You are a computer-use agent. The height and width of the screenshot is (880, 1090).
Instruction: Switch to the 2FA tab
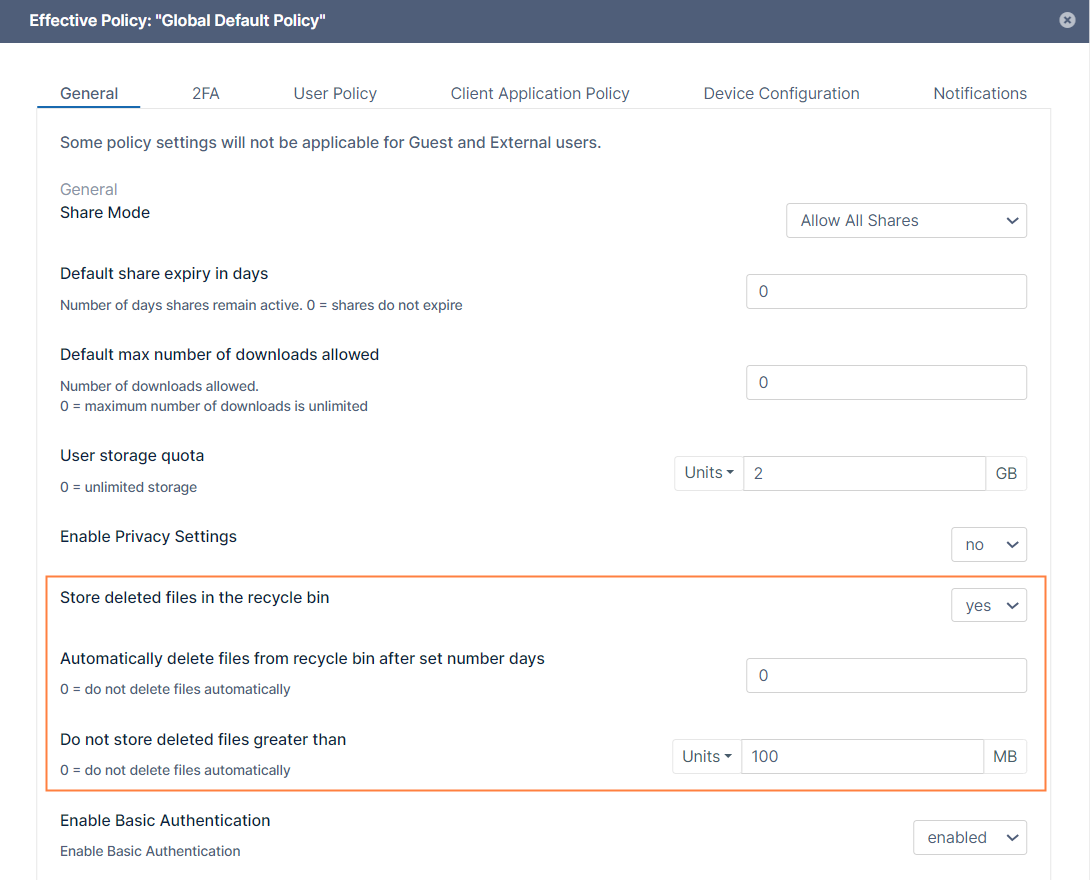205,93
